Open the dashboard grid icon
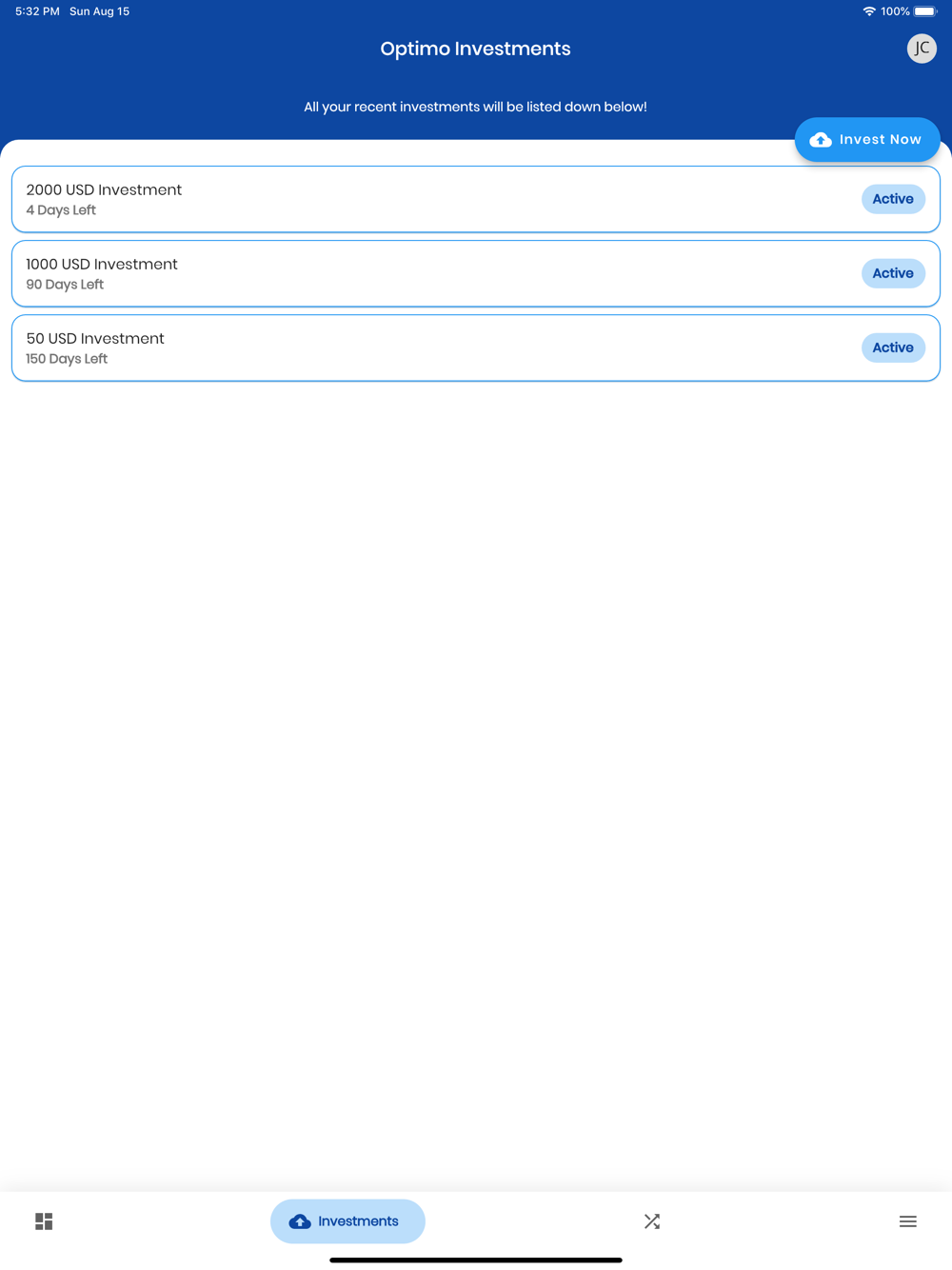The image size is (952, 1270). click(44, 1221)
